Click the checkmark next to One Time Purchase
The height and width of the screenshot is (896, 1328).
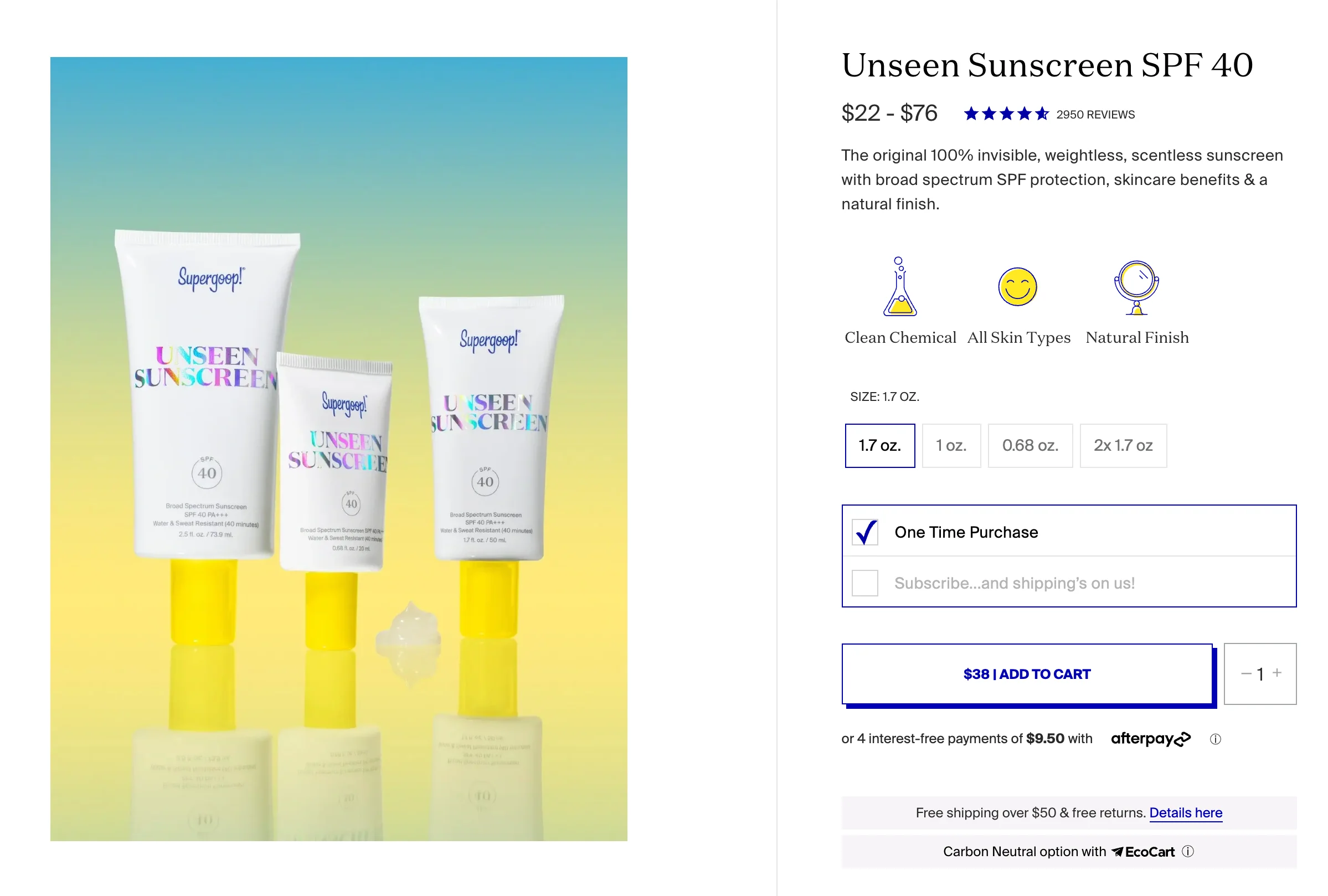[x=865, y=532]
